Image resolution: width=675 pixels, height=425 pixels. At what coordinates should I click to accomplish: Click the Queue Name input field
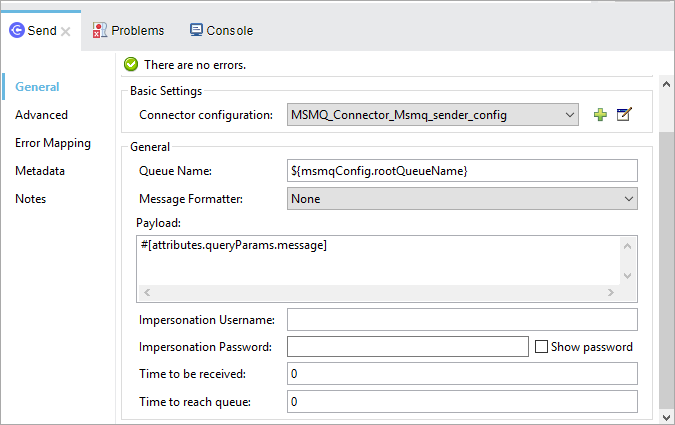[461, 171]
